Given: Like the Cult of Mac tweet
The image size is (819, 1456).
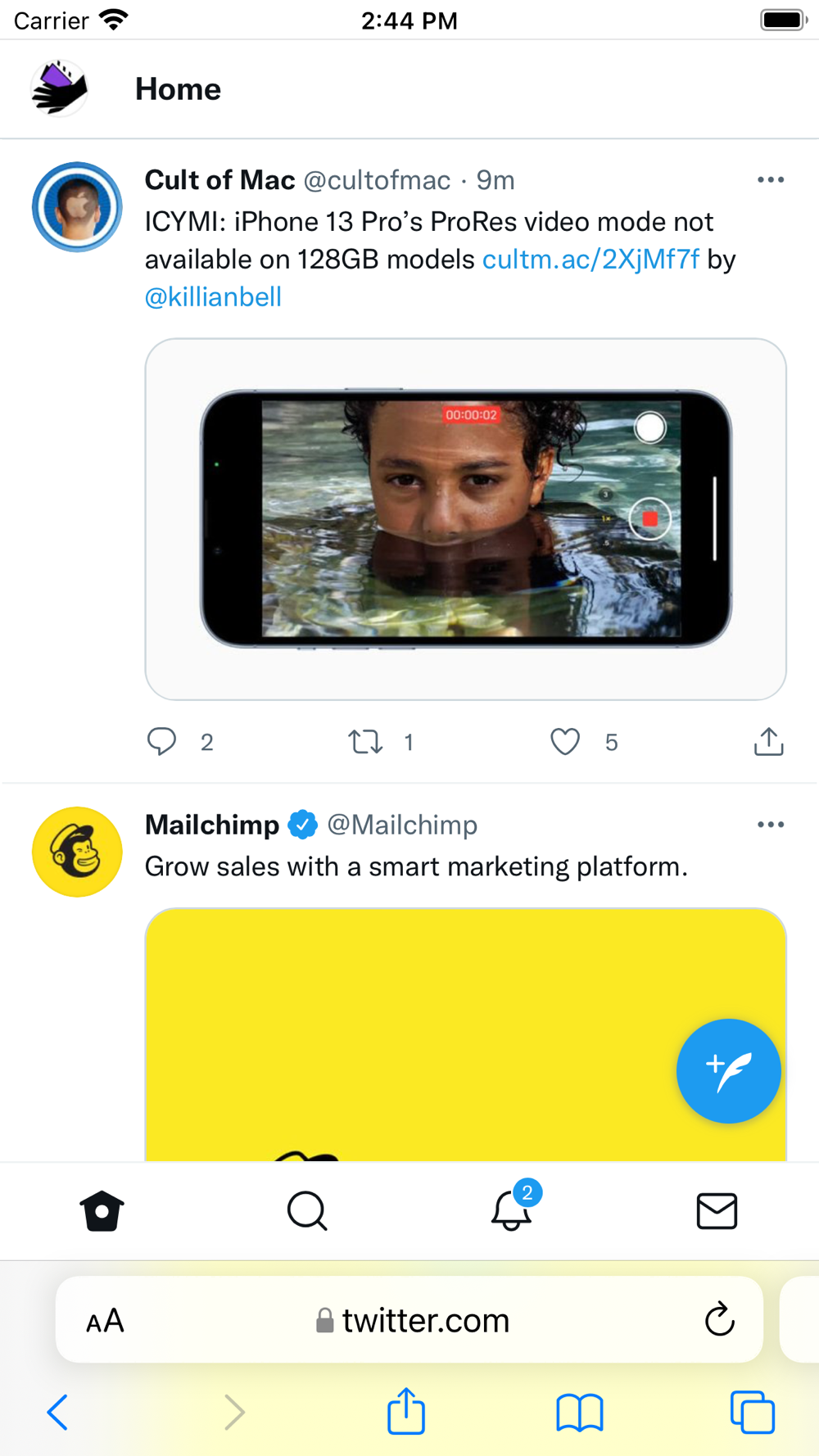Looking at the screenshot, I should (565, 742).
